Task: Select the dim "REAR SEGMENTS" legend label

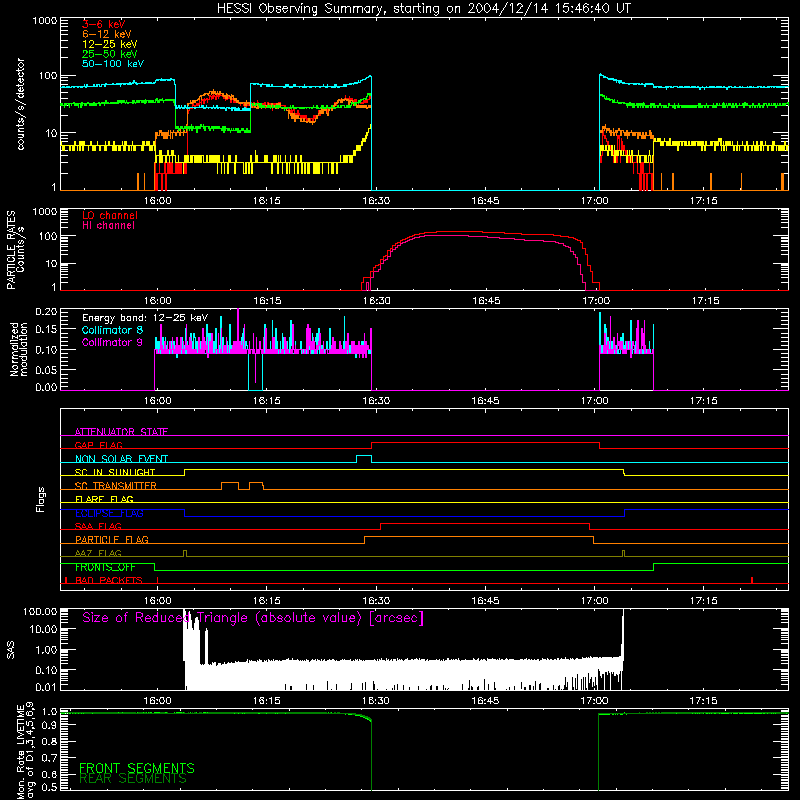Action: point(133,779)
